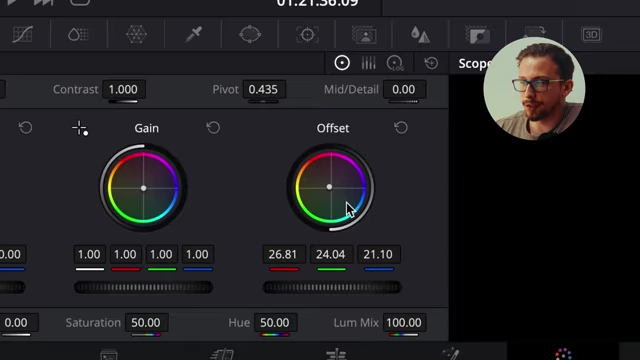The height and width of the screenshot is (360, 640).
Task: Open the HSL Qualifier eyedropper palette
Action: (193, 34)
